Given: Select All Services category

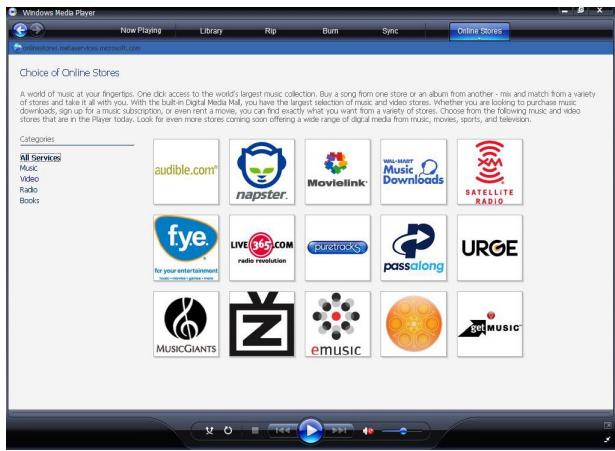Looking at the screenshot, I should pos(40,158).
